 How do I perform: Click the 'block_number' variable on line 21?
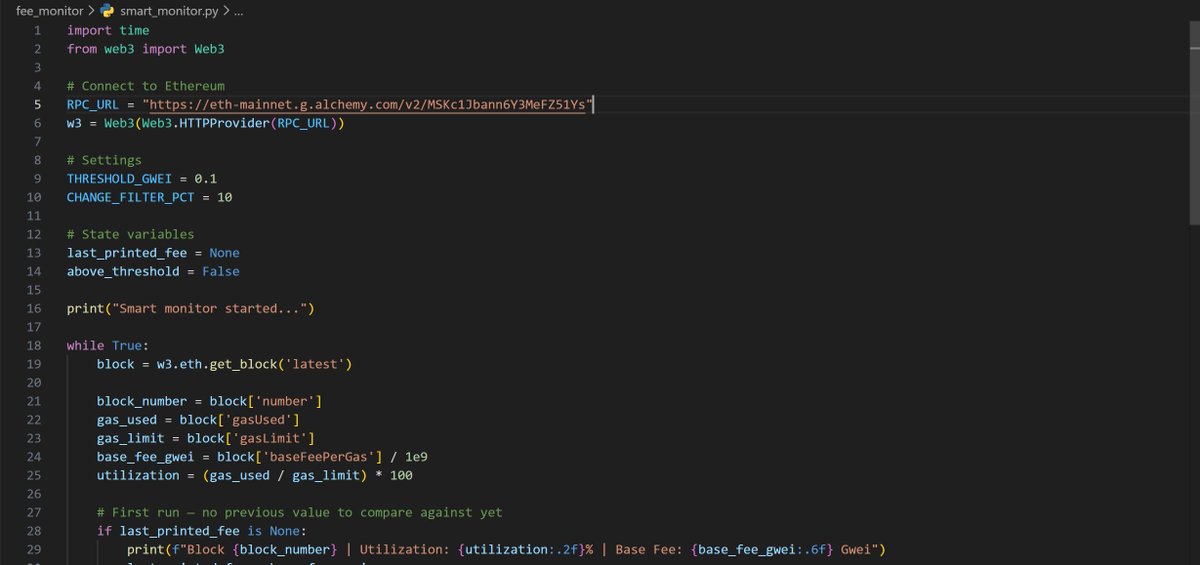point(142,401)
